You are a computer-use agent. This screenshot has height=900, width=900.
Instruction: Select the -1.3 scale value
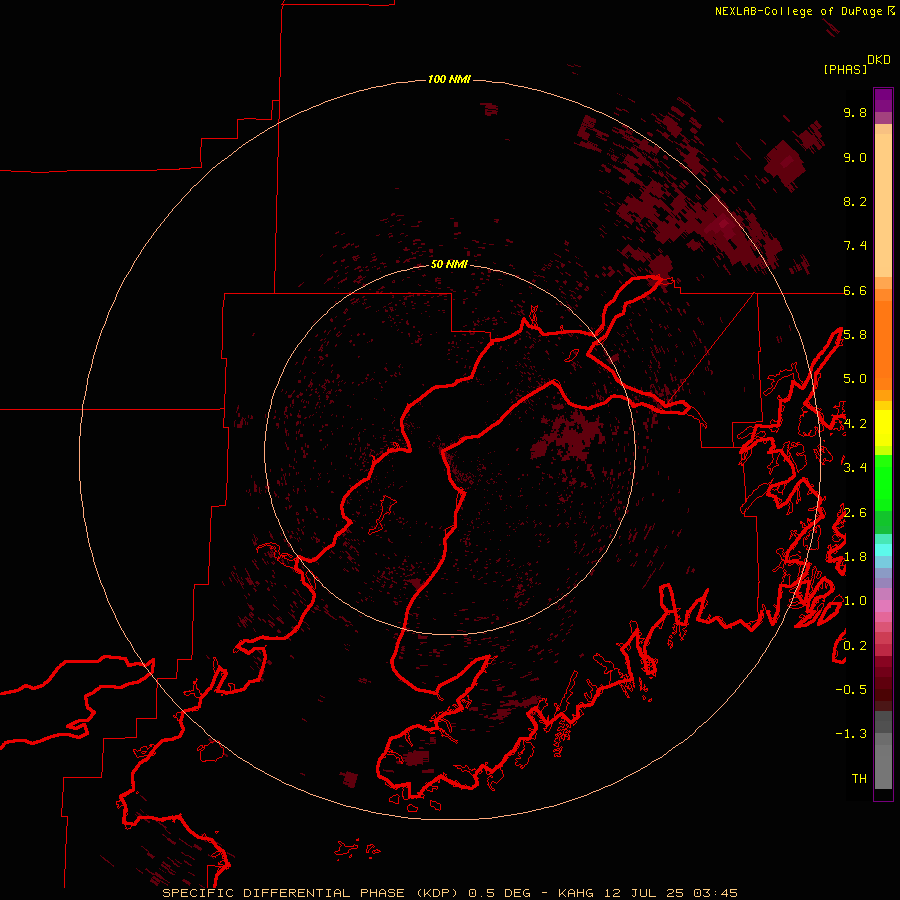pos(851,734)
